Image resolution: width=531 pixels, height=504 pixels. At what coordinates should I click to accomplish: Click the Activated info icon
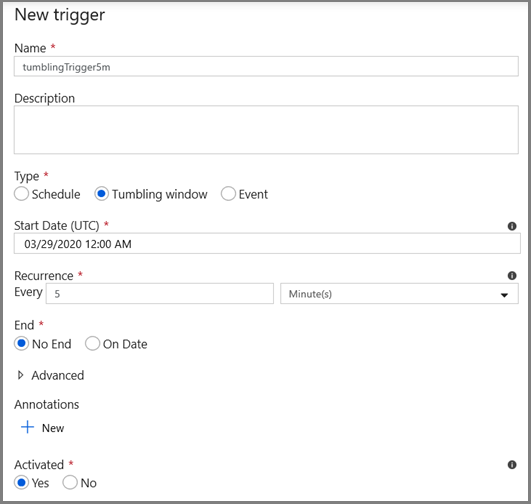(x=512, y=465)
